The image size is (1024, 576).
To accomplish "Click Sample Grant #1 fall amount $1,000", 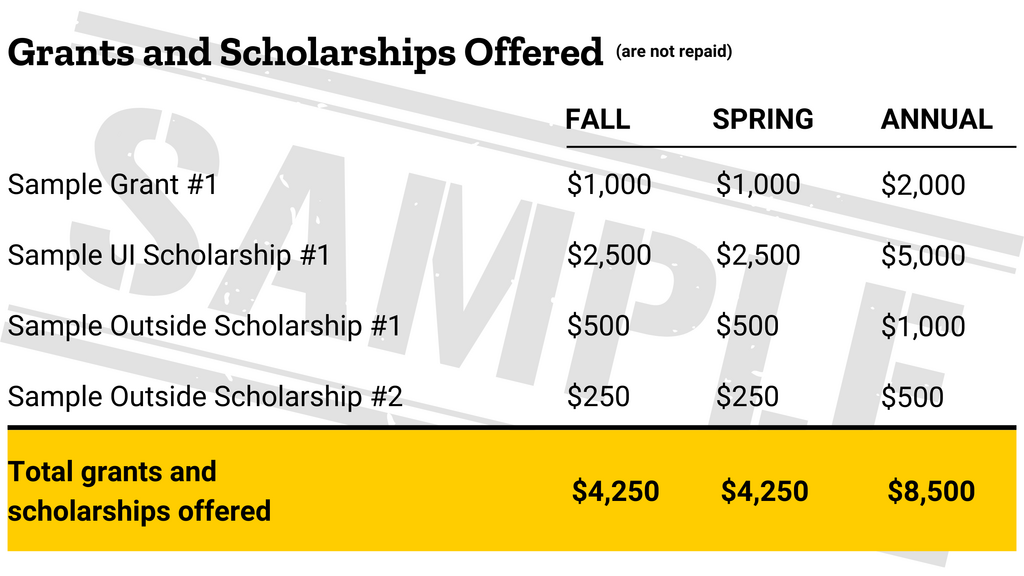I will (609, 185).
